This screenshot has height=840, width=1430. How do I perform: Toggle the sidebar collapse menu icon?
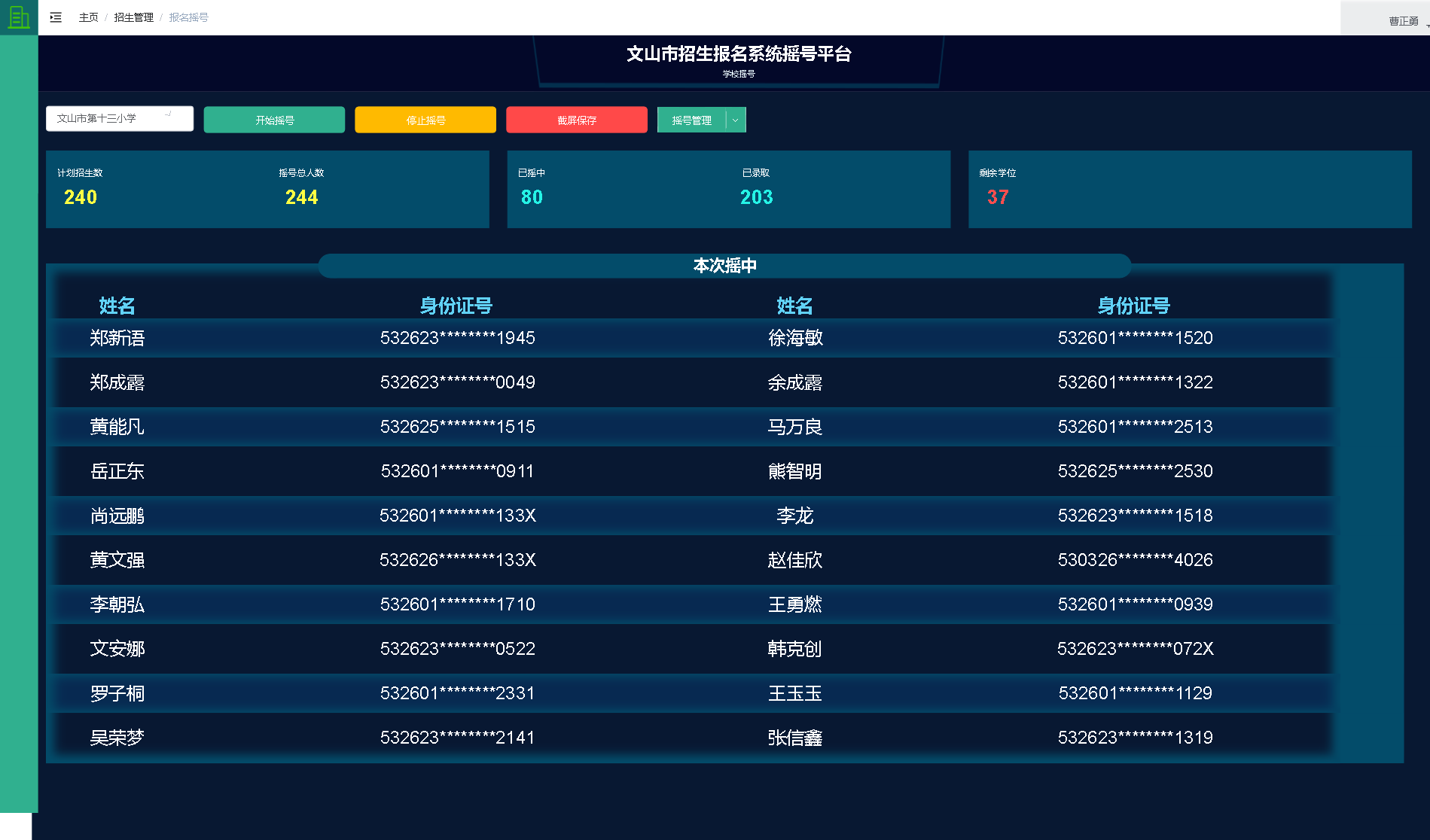pos(56,17)
